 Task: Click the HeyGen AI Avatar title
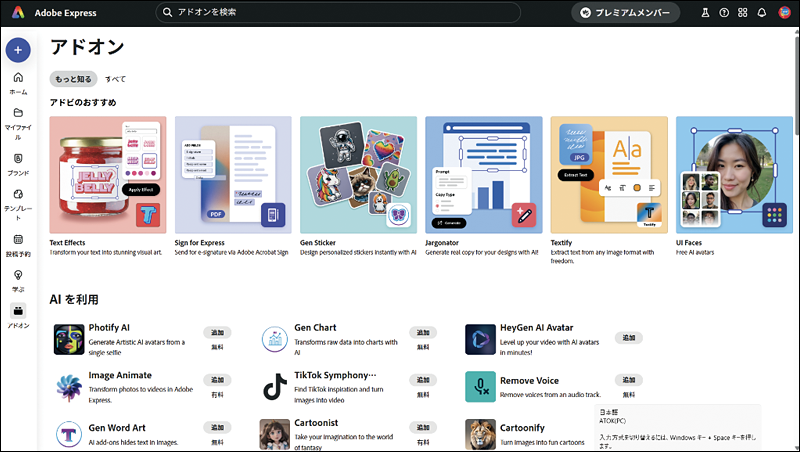pyautogui.click(x=536, y=328)
